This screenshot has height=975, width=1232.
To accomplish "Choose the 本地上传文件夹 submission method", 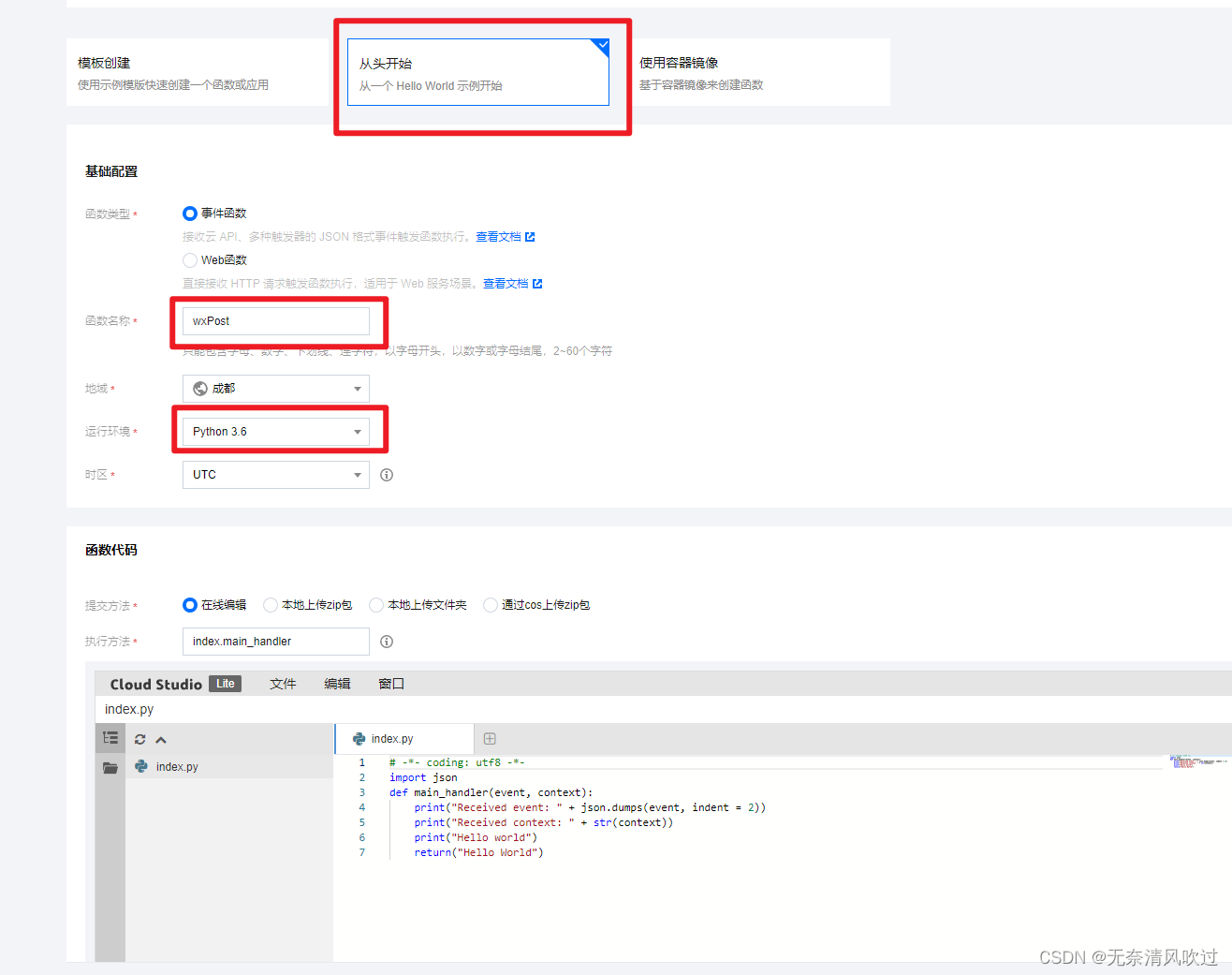I will pyautogui.click(x=376, y=605).
